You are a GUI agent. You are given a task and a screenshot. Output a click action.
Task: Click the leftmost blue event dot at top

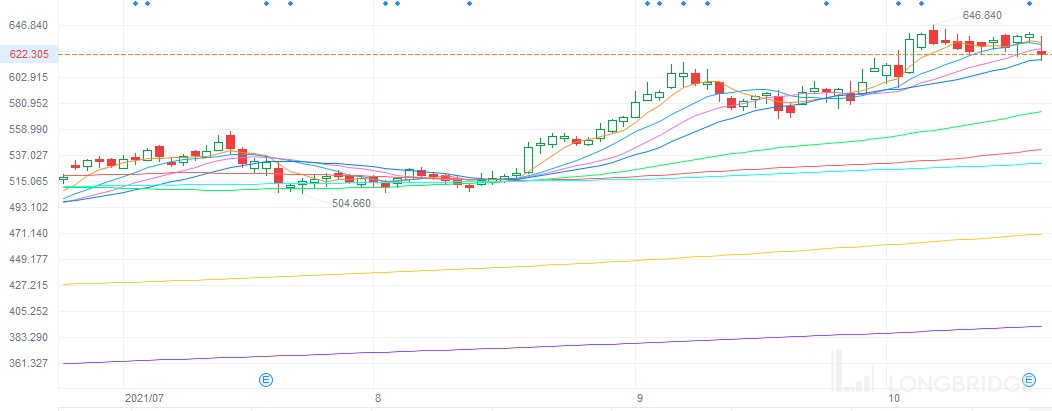136,4
